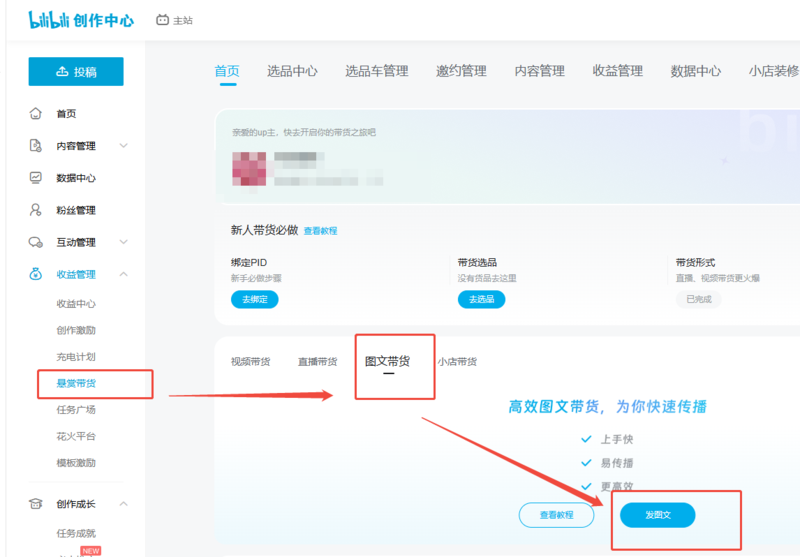
Task: Click the 带货形式 heading
Action: click(695, 263)
